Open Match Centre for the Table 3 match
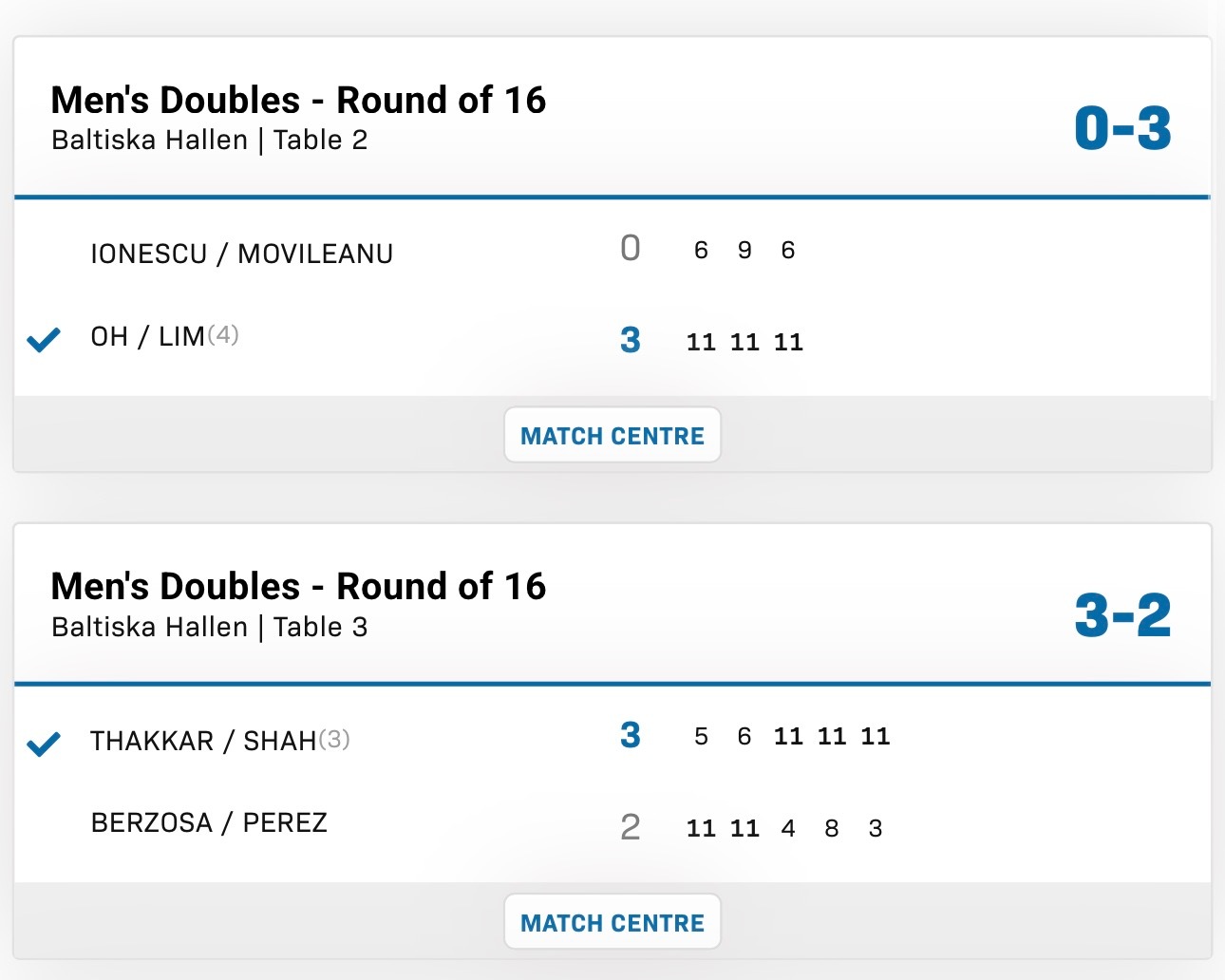This screenshot has height=980, width=1225. pyautogui.click(x=612, y=922)
